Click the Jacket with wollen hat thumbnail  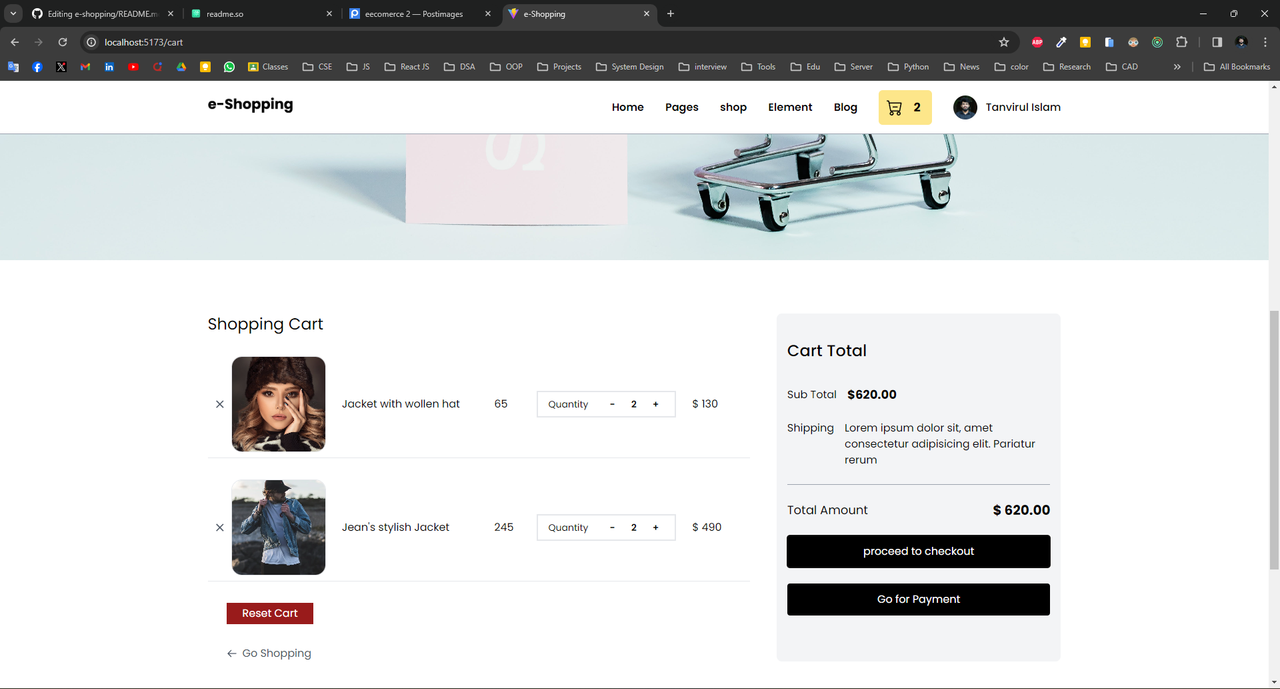[279, 404]
